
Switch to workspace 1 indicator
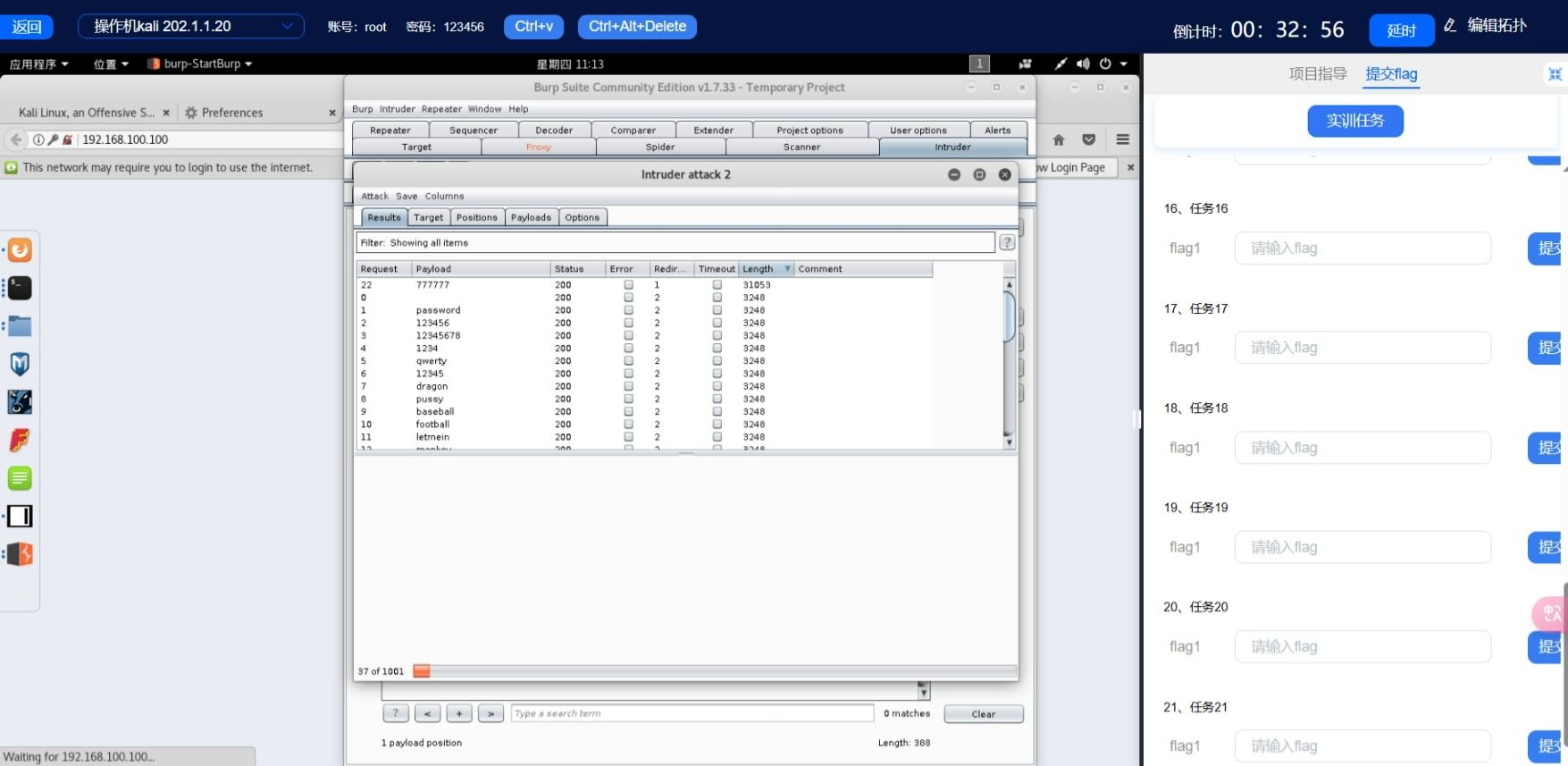click(979, 63)
